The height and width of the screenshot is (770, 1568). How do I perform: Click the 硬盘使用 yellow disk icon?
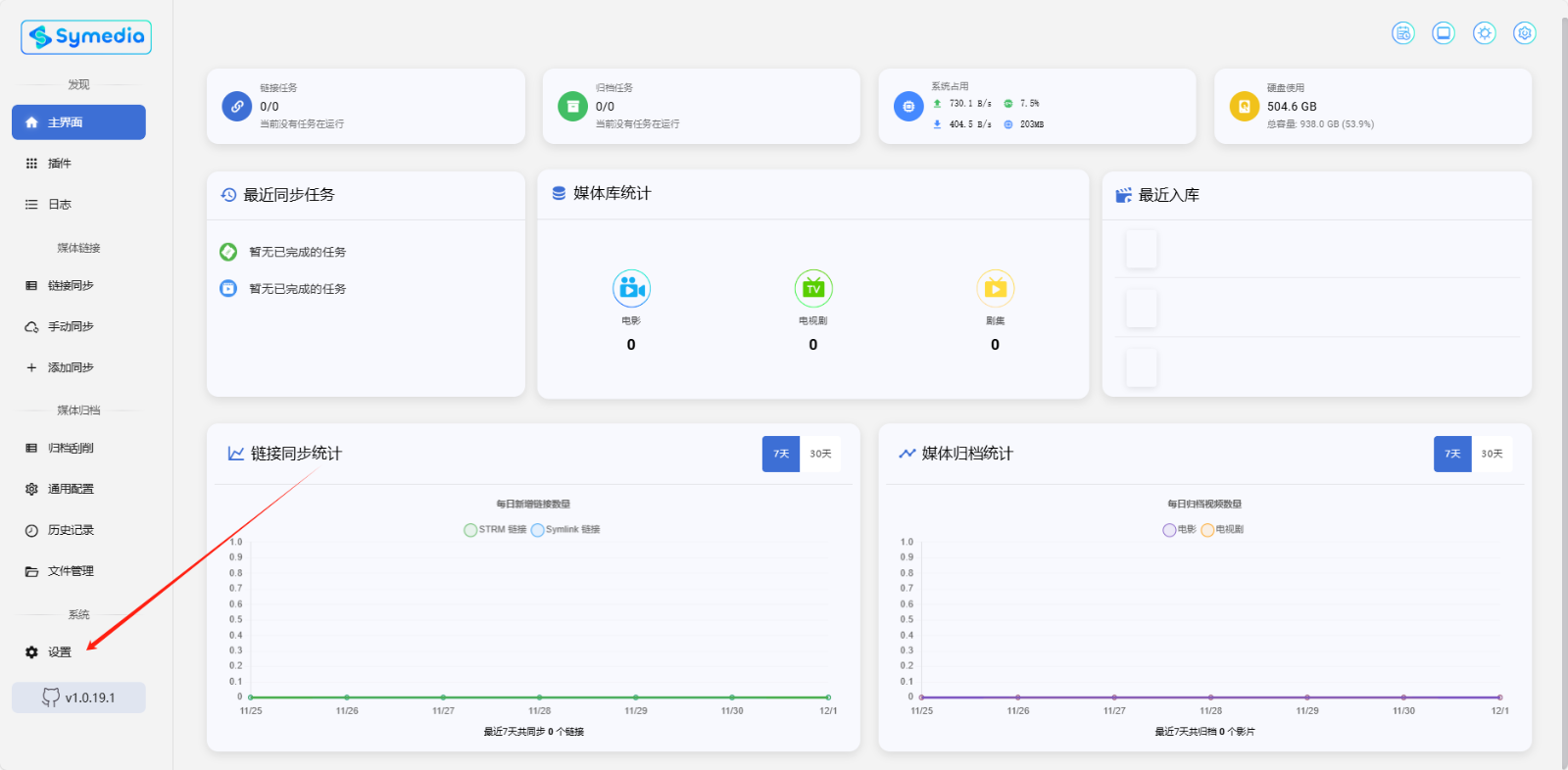(x=1244, y=106)
